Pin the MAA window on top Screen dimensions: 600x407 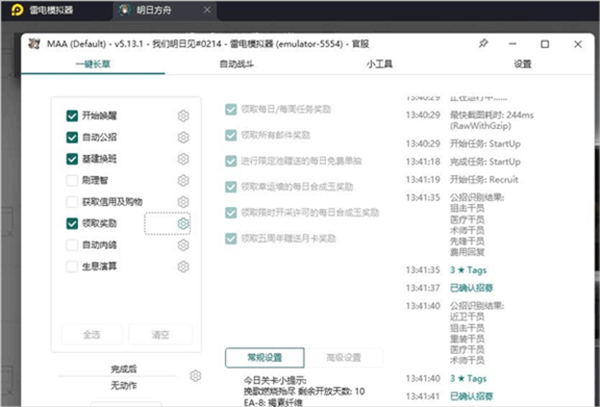point(484,45)
